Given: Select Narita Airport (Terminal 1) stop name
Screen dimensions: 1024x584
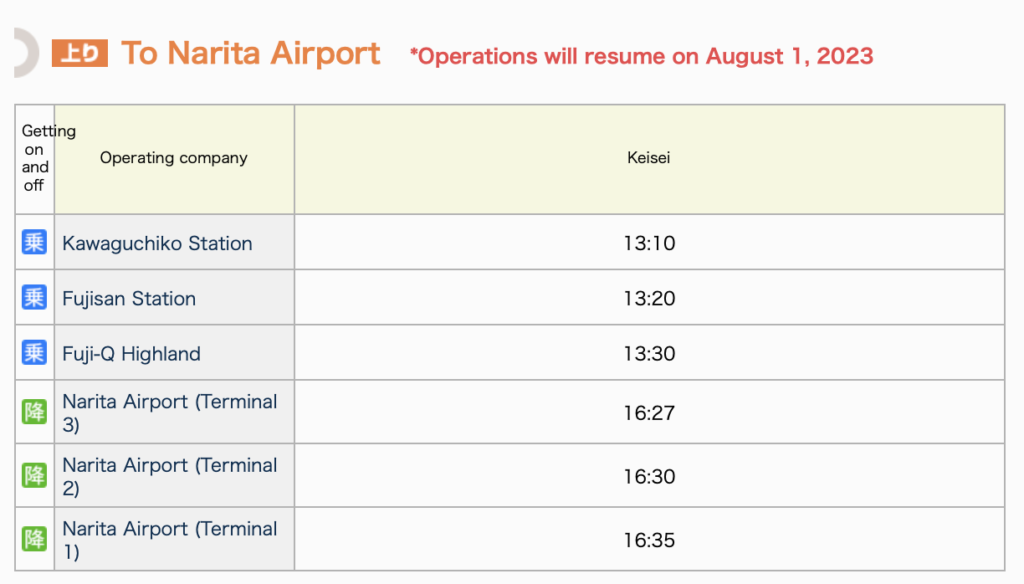Looking at the screenshot, I should tap(170, 540).
